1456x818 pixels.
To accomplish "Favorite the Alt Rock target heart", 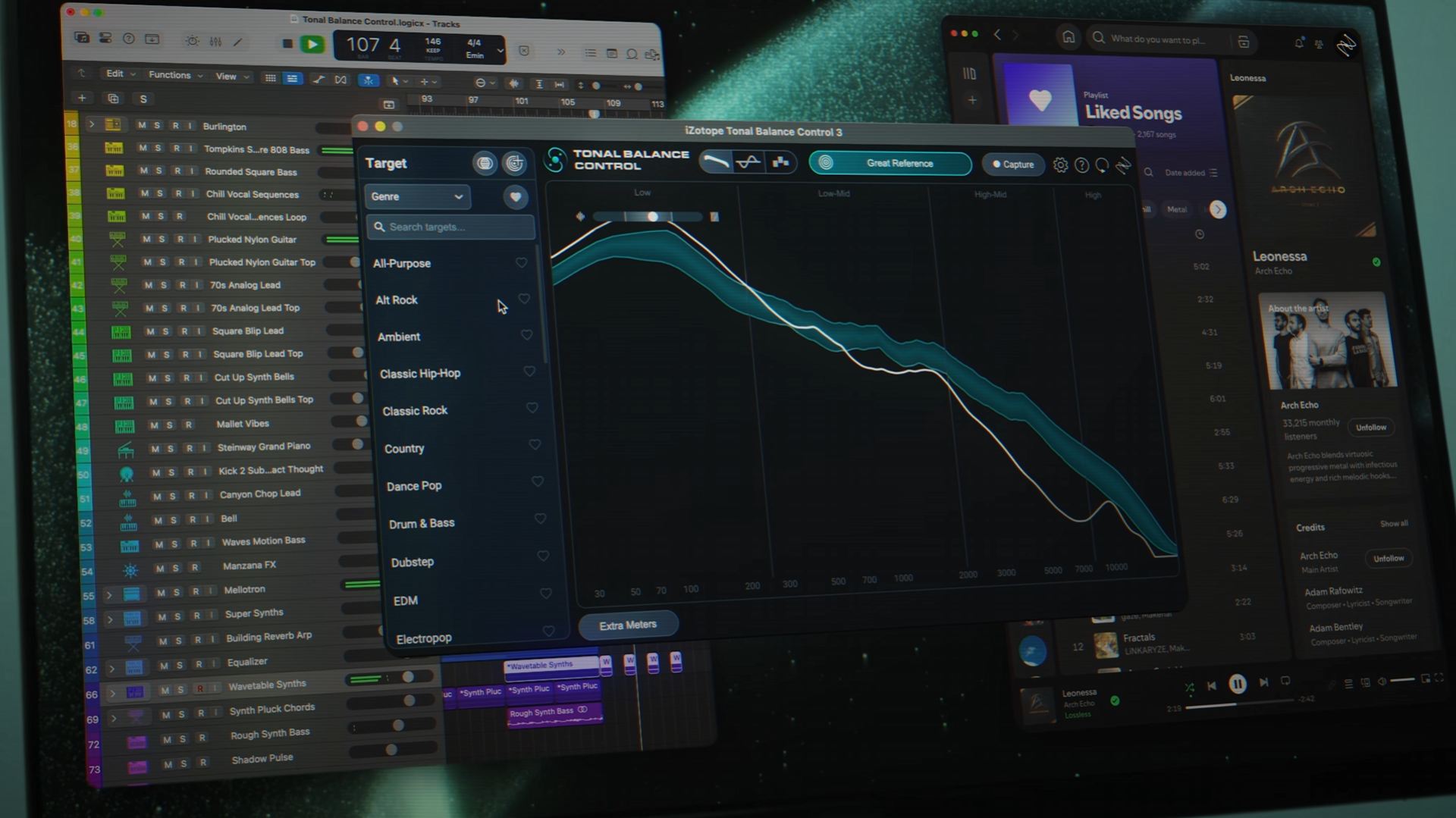I will pyautogui.click(x=524, y=299).
